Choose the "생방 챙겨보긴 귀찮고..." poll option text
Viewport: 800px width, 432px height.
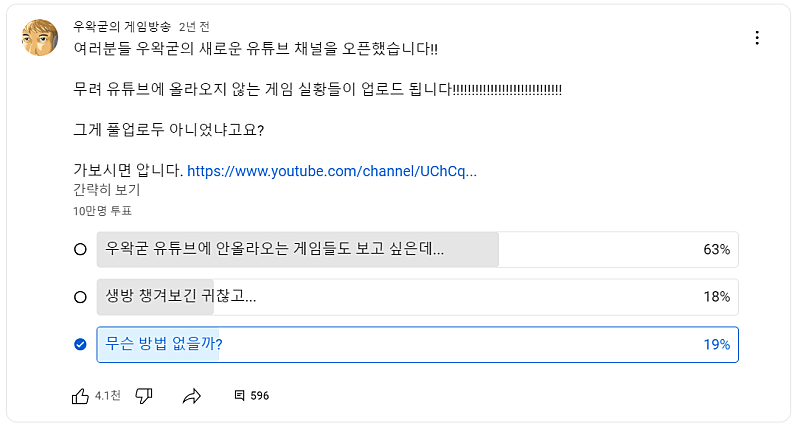pyautogui.click(x=181, y=297)
